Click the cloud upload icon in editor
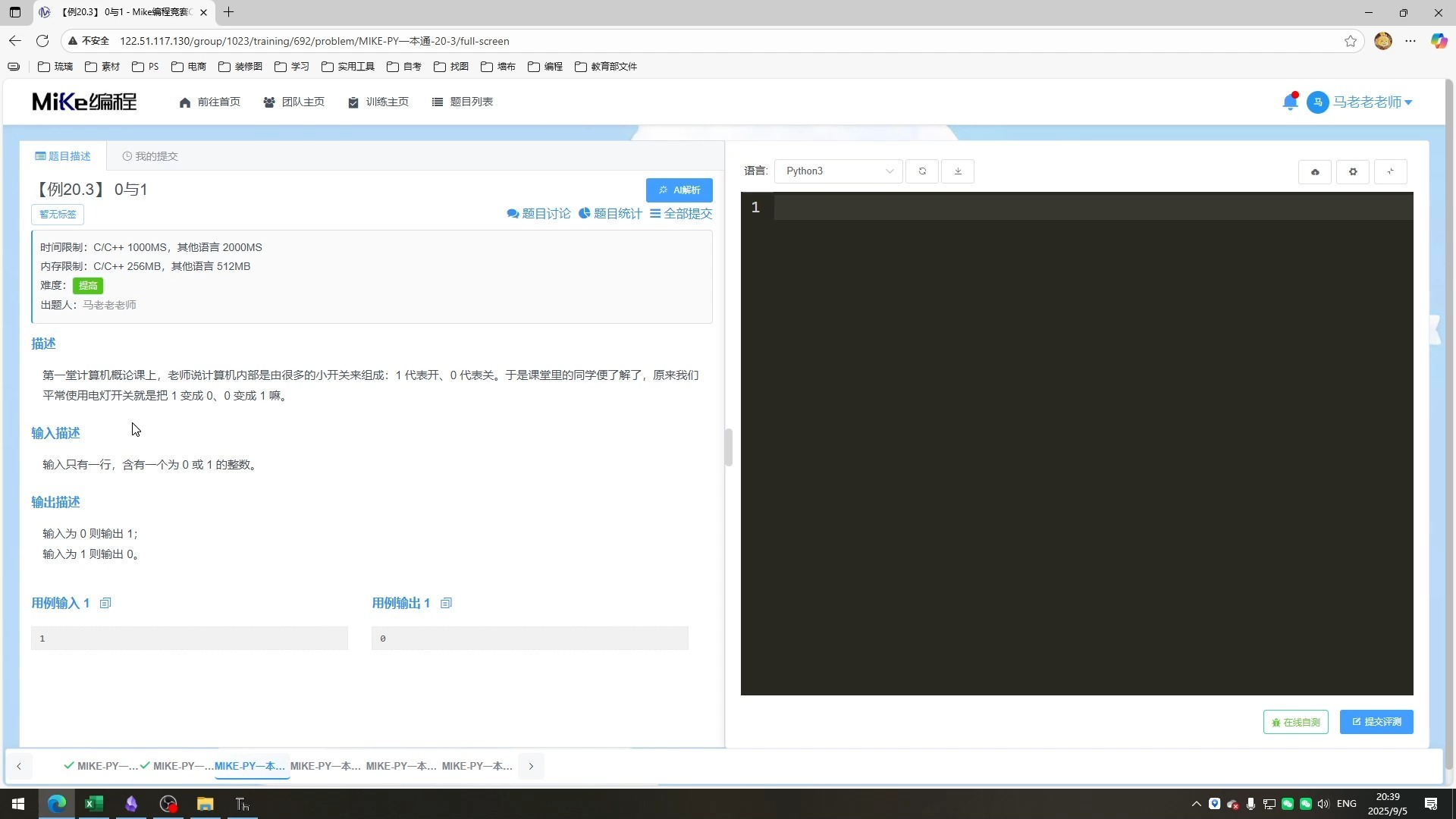 click(1315, 172)
